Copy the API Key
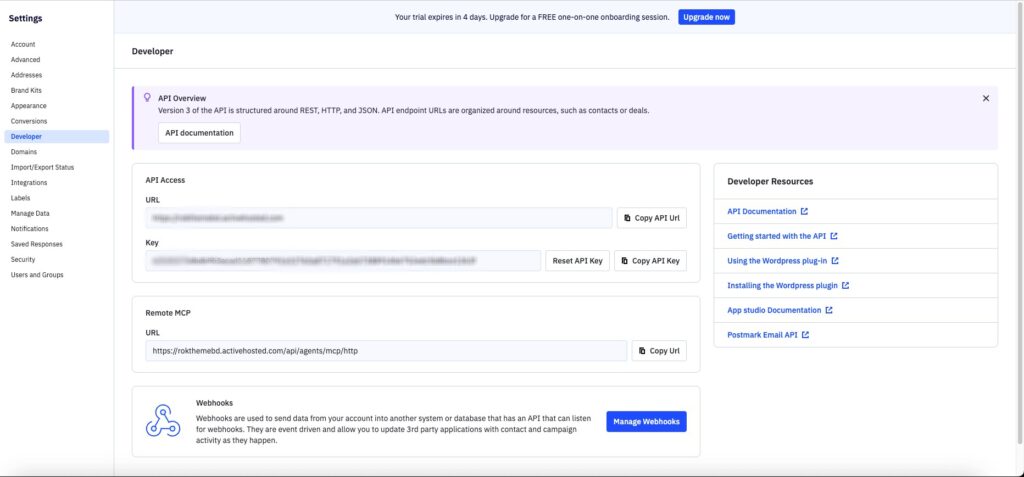Viewport: 1024px width, 477px height. [x=650, y=261]
